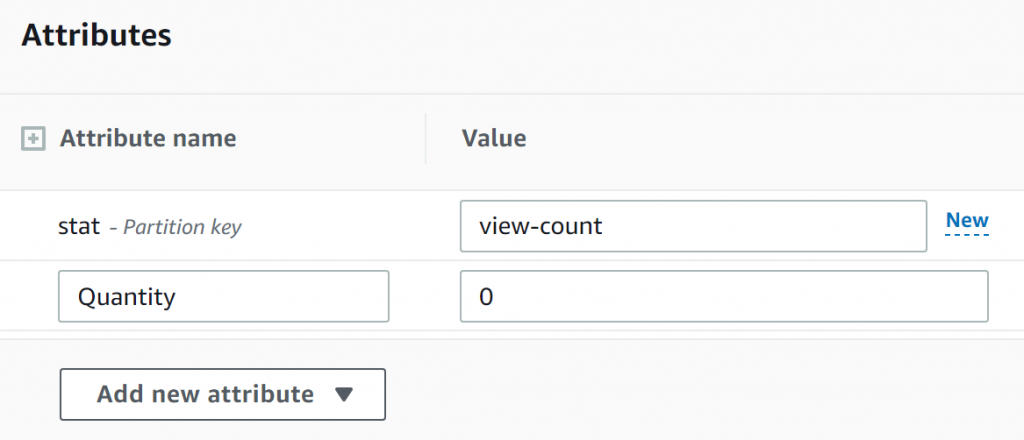Click 'Add new attribute' label text
This screenshot has height=440, width=1024.
pyautogui.click(x=205, y=395)
